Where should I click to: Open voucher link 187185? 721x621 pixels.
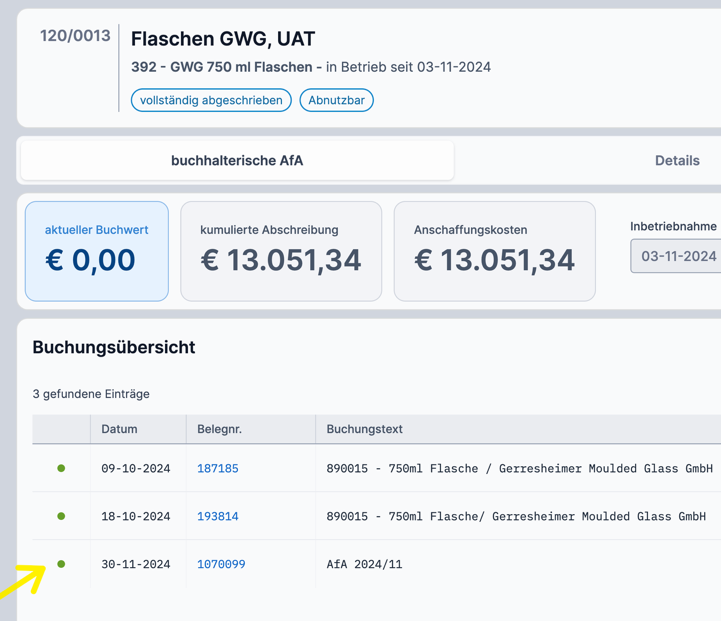217,468
